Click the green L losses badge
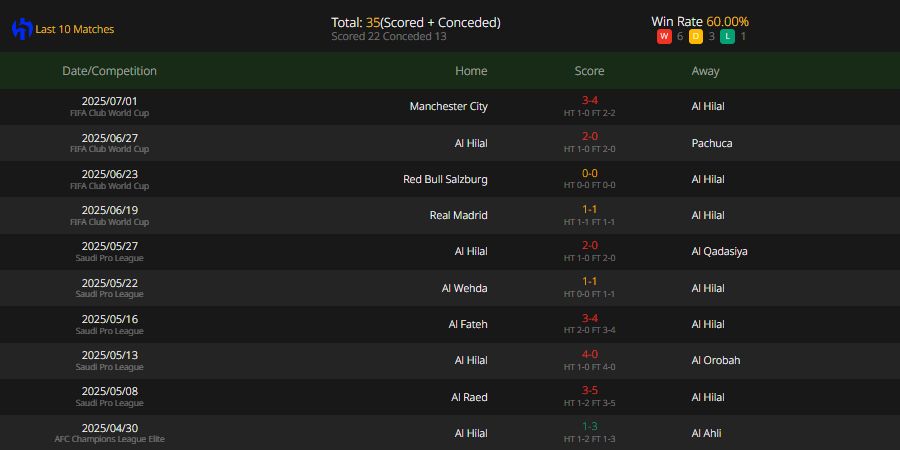This screenshot has width=900, height=450. [727, 37]
